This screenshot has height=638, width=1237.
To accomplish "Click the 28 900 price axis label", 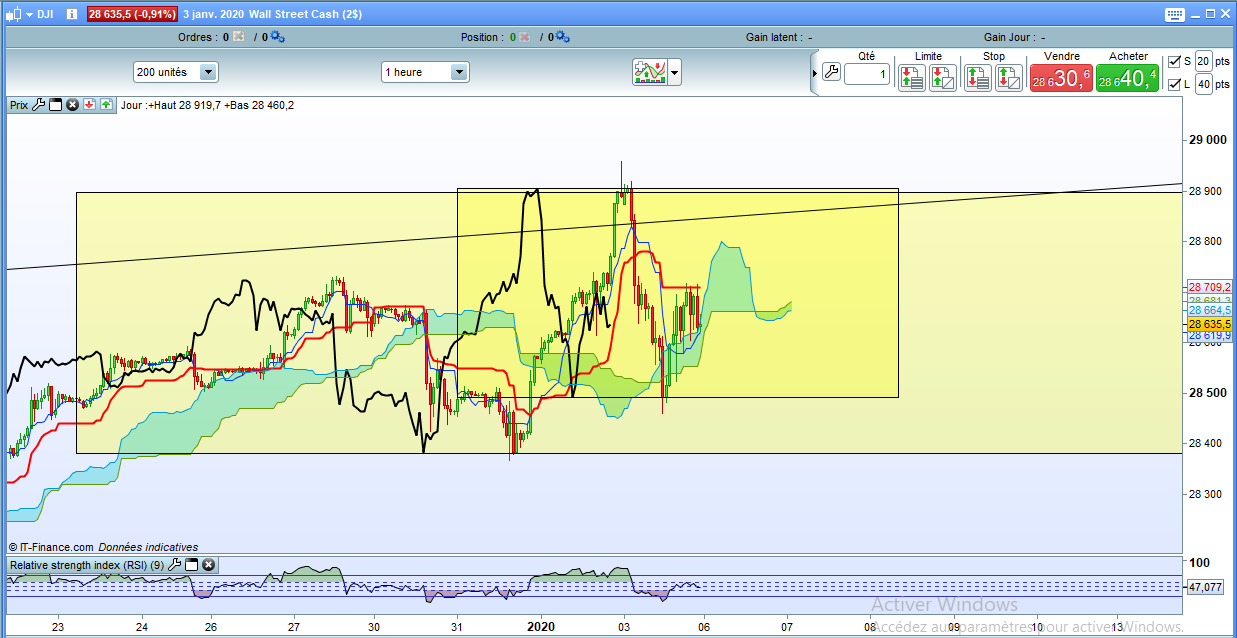I will coord(1206,191).
